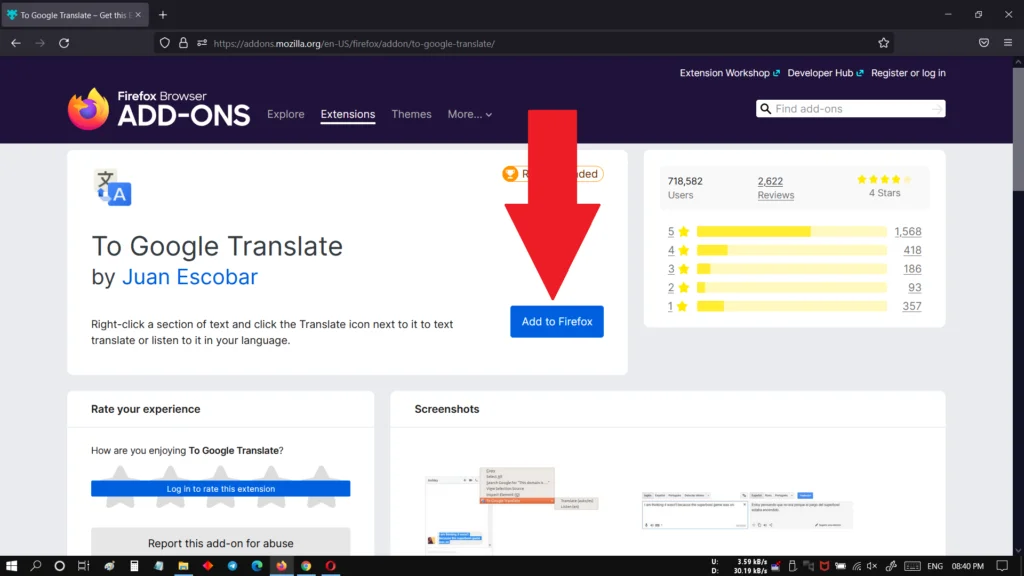Click Log in to rate this extension

pyautogui.click(x=220, y=488)
